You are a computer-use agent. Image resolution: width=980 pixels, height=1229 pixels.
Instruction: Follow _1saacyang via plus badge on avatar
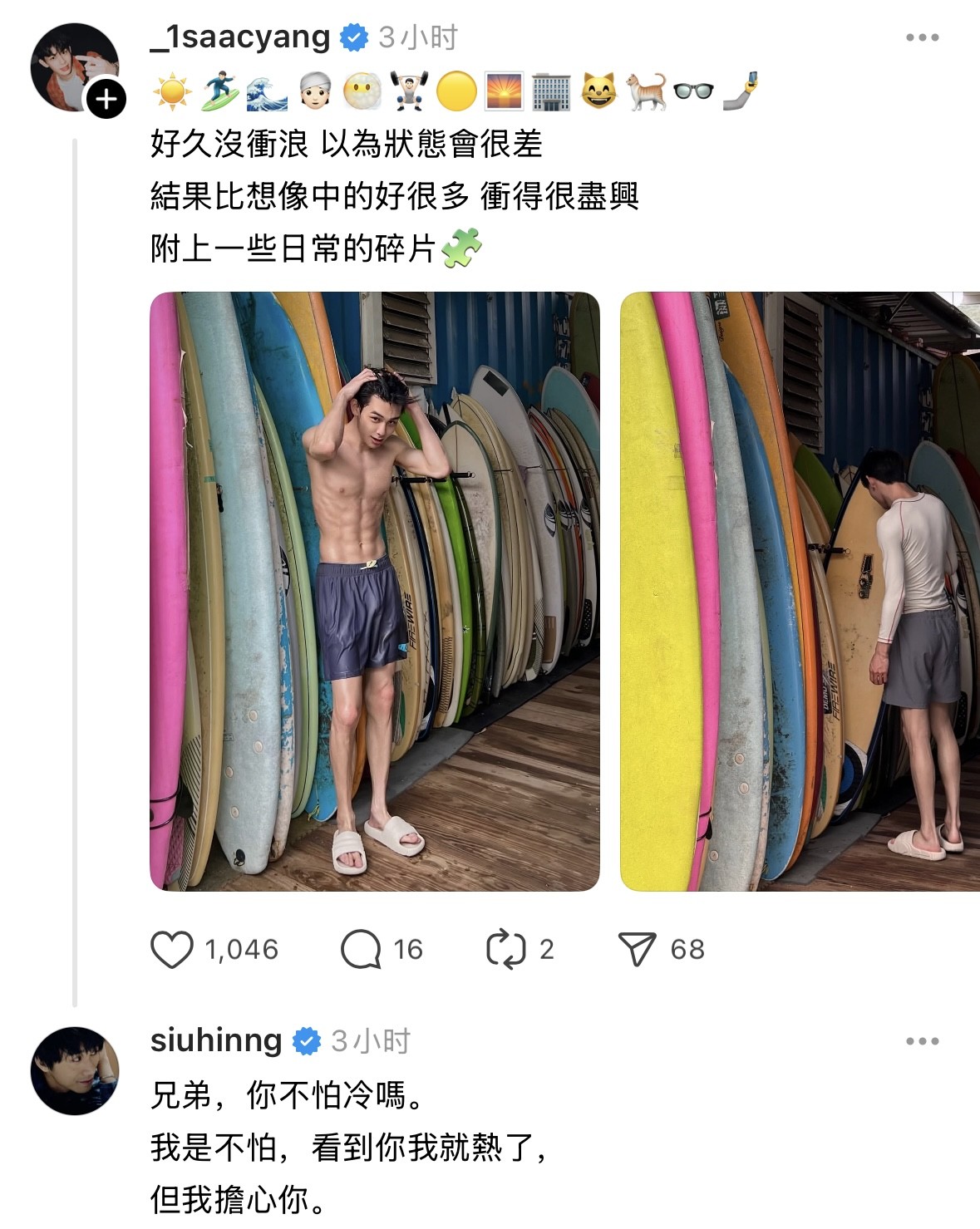point(106,100)
